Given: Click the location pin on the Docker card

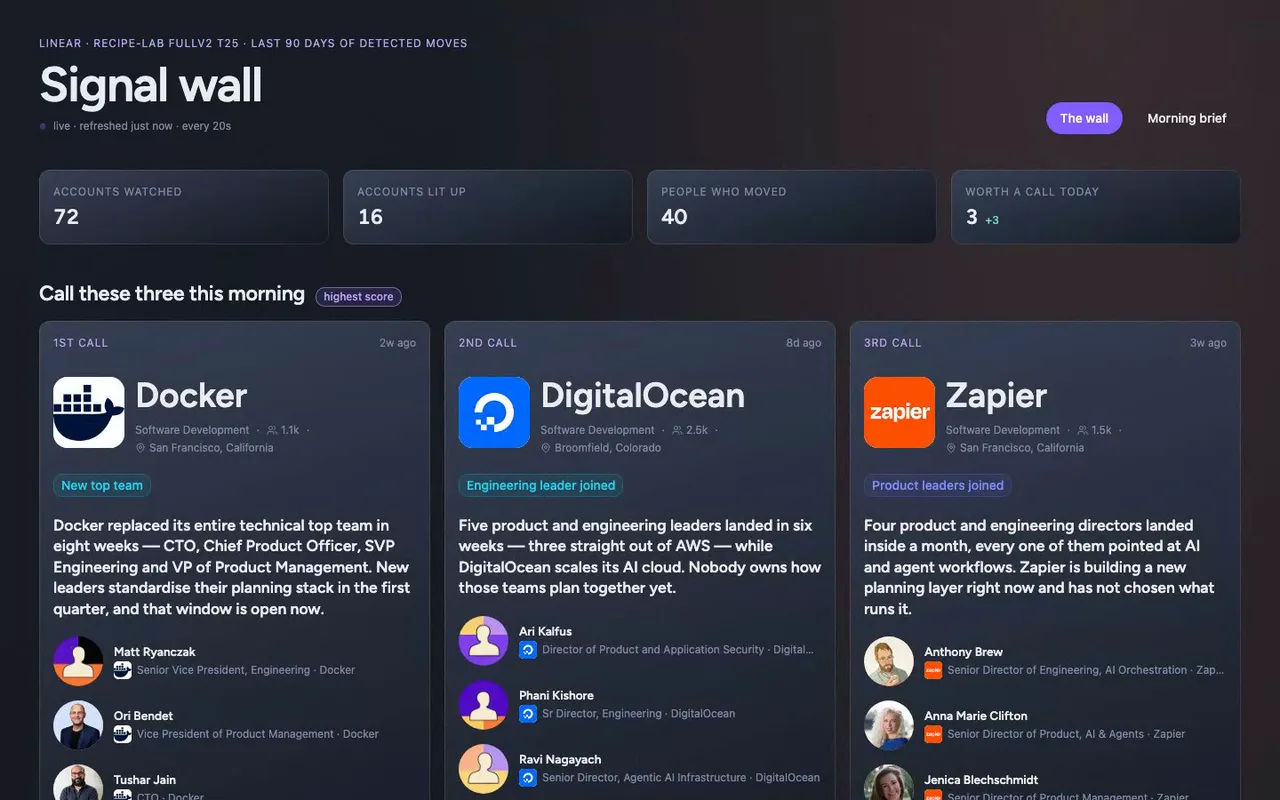Looking at the screenshot, I should [141, 448].
